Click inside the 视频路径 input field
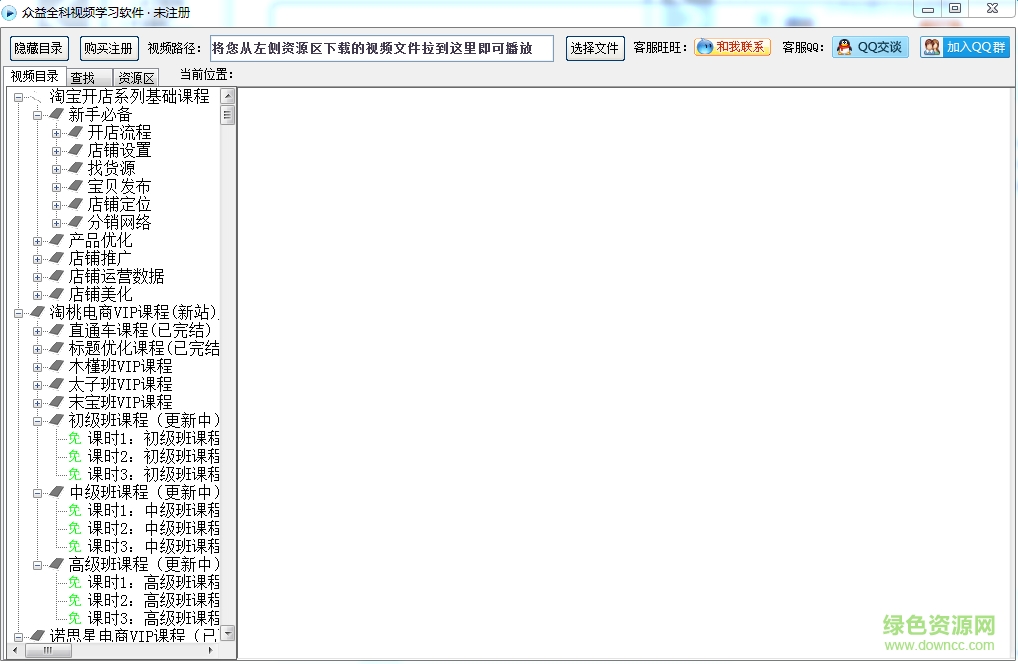This screenshot has width=1018, height=664. coord(380,46)
